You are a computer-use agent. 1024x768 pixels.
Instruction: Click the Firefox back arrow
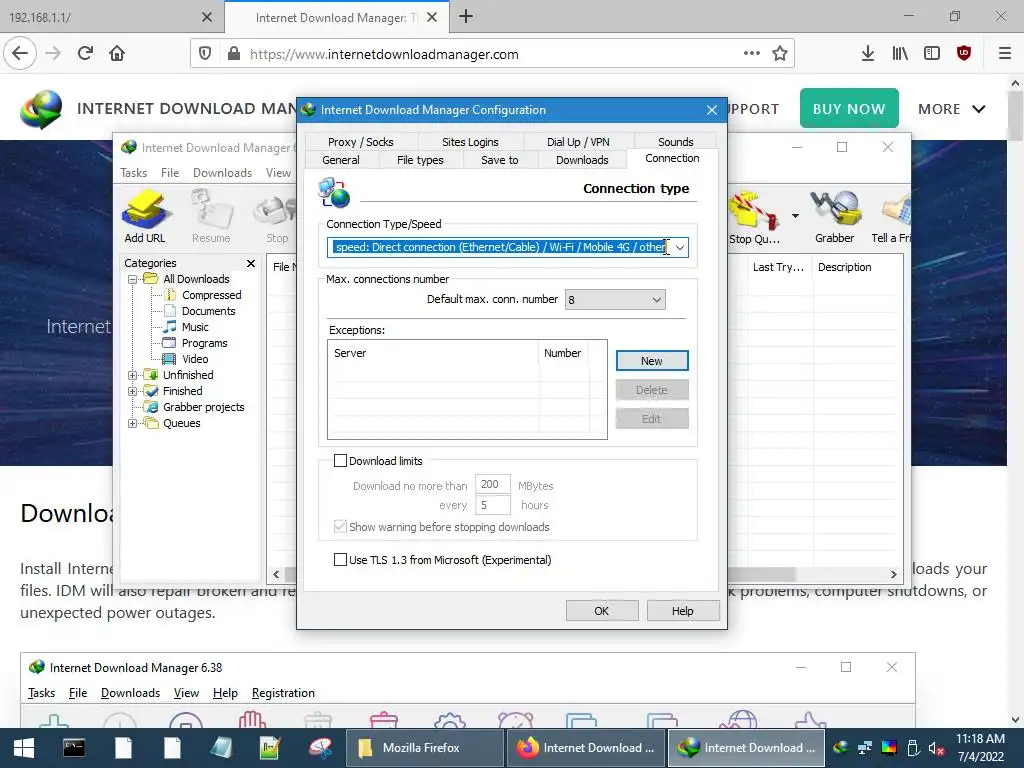click(20, 53)
